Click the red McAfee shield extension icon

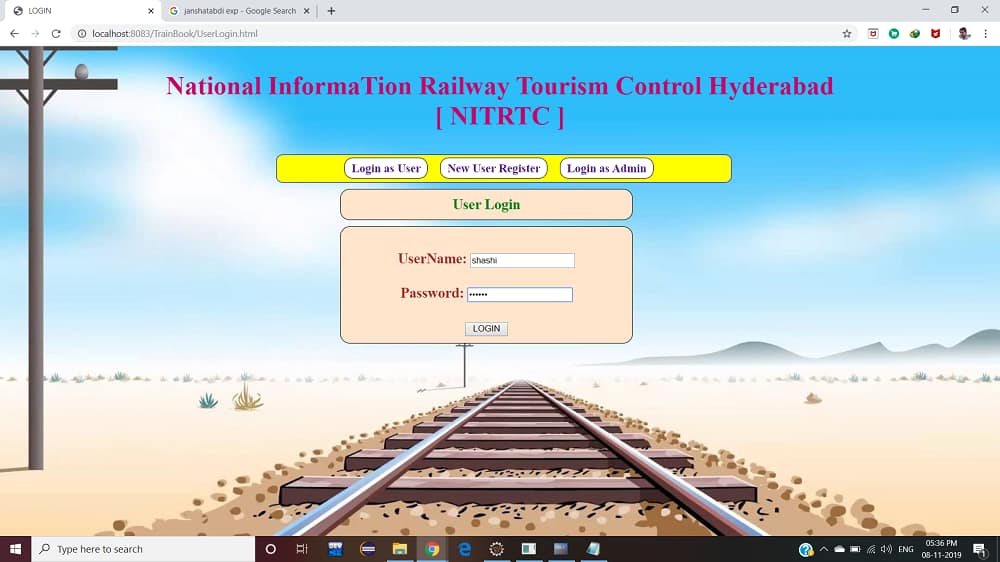point(936,33)
